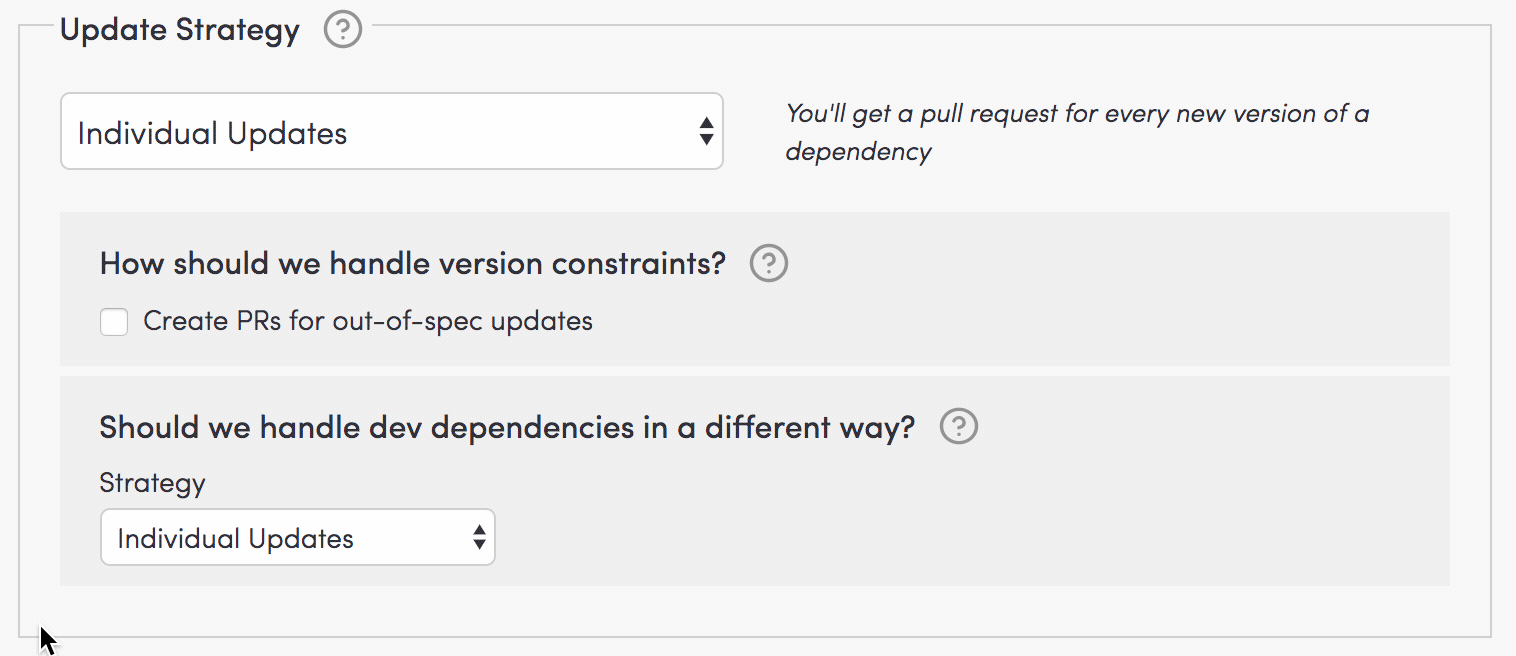
Task: Expand the dev dependencies Strategy dropdown
Action: 297,538
